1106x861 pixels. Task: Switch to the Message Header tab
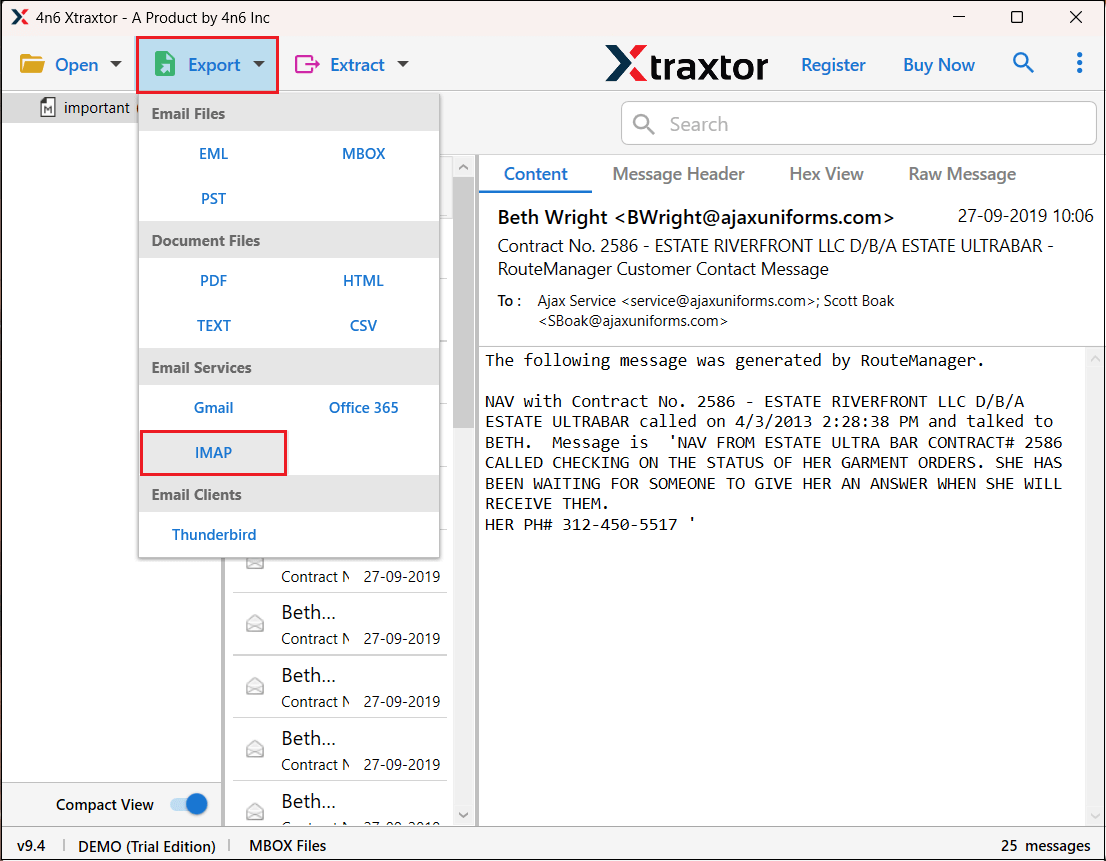(x=678, y=174)
